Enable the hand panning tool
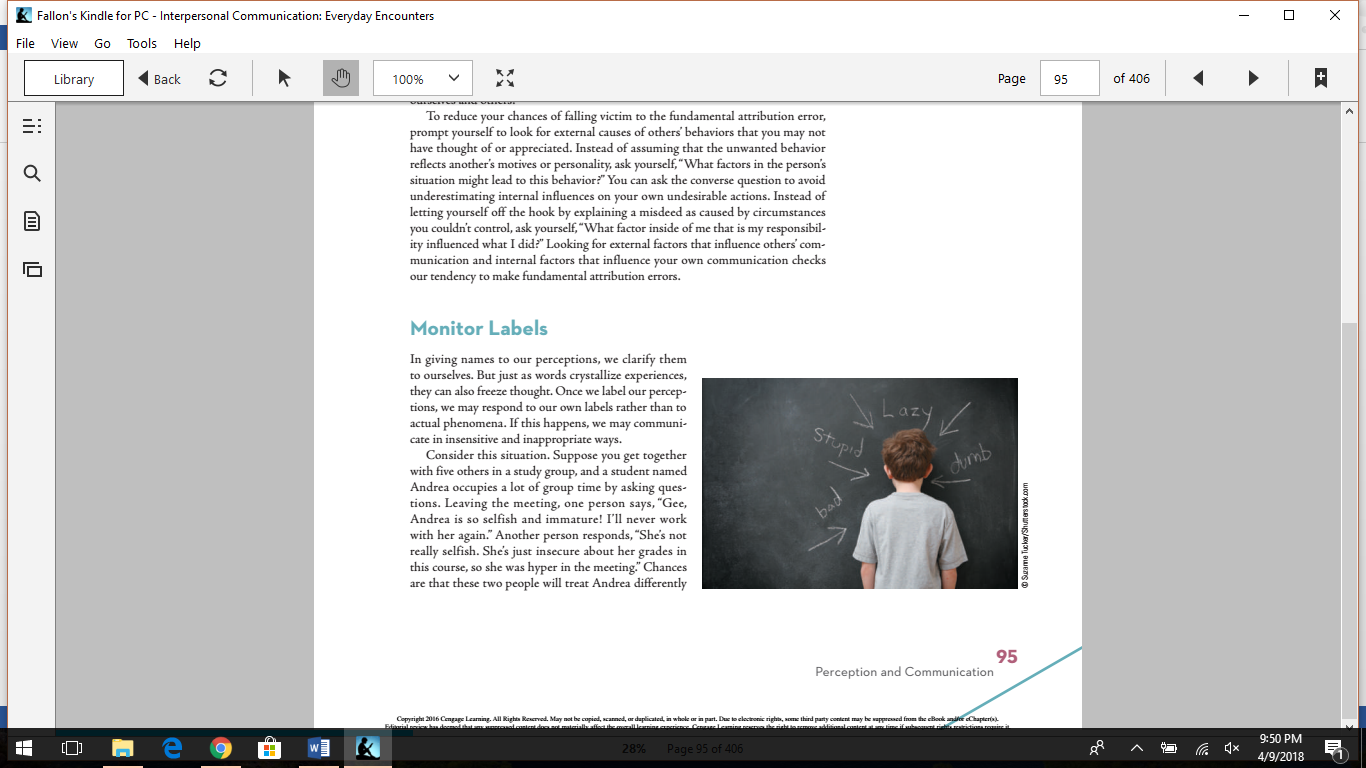Viewport: 1366px width, 768px height. tap(341, 77)
